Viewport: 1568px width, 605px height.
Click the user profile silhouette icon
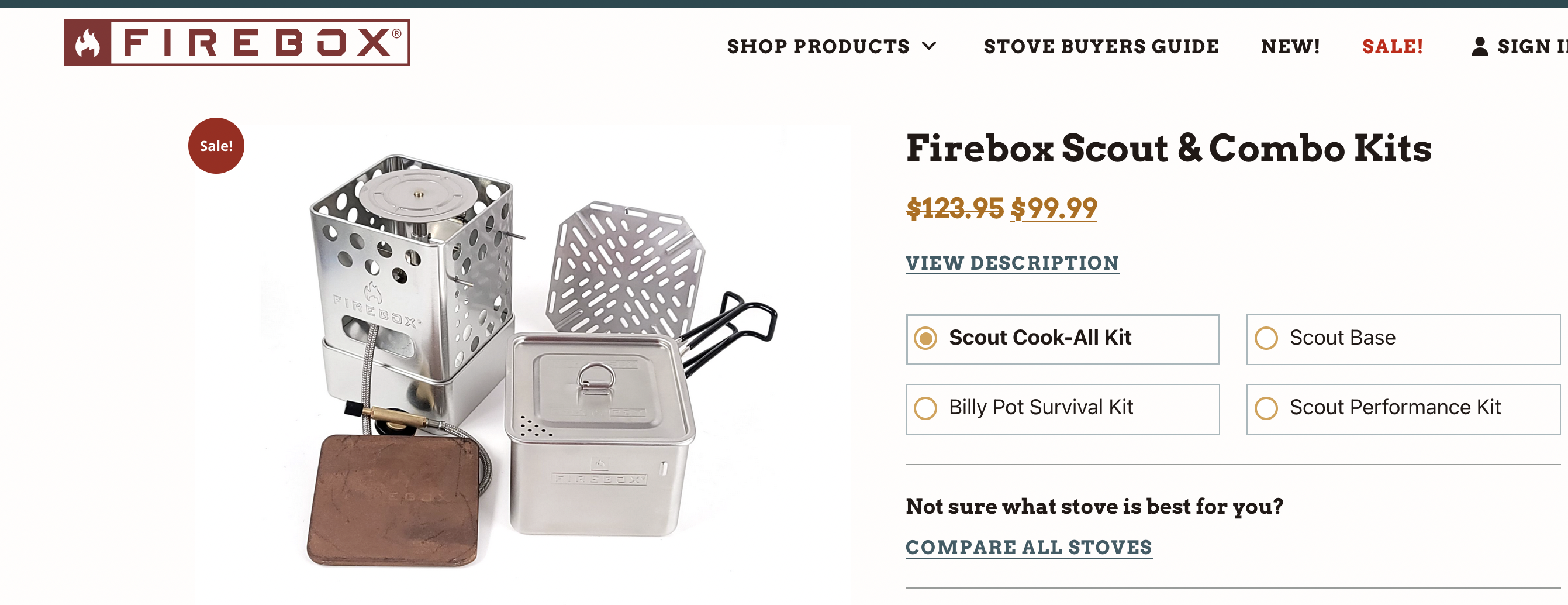coord(1479,46)
